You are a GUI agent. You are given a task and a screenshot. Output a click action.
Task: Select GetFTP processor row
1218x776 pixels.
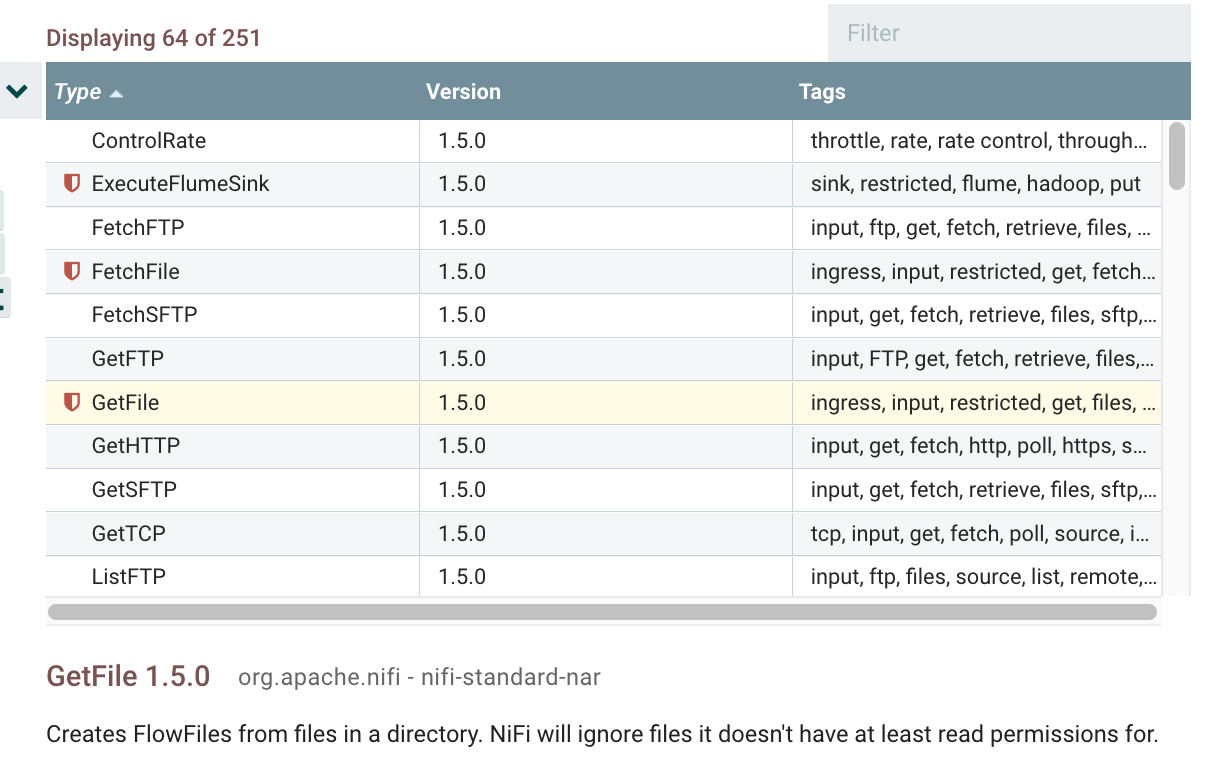pos(127,359)
